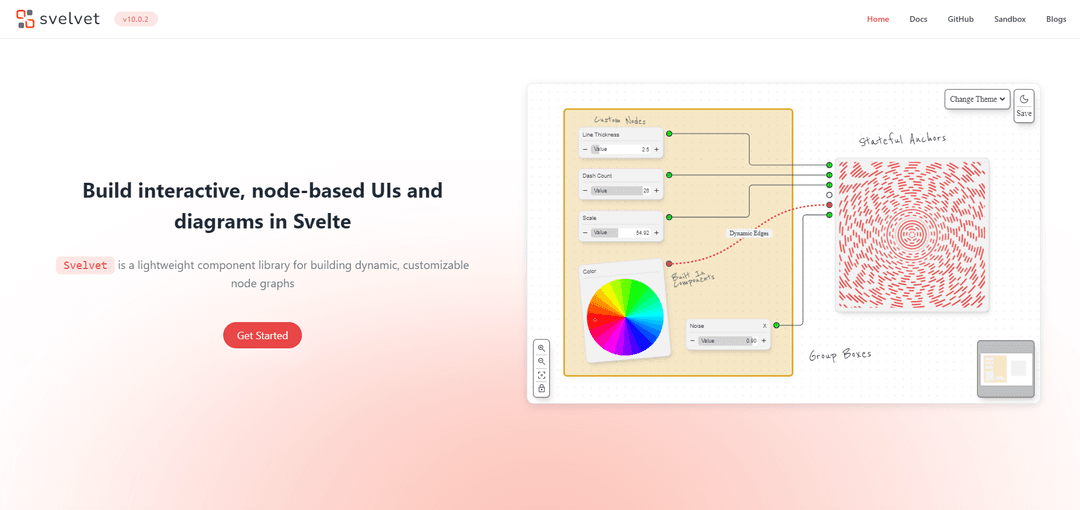1080x510 pixels.
Task: Click the fit view icon
Action: click(541, 375)
